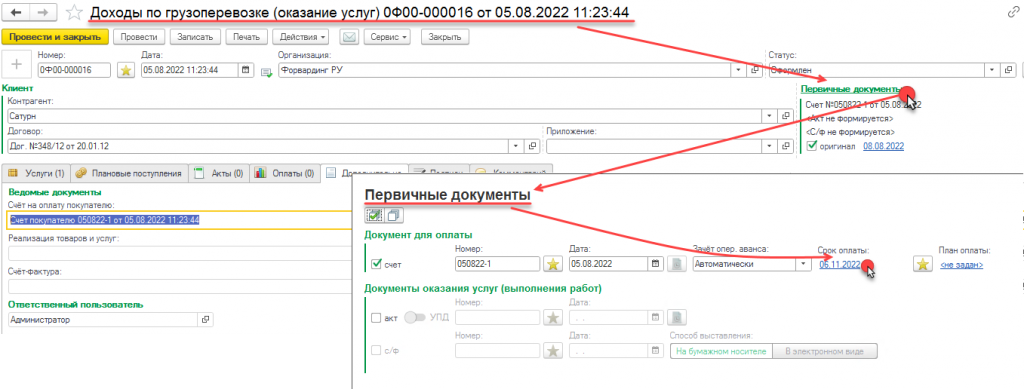Click check-all icon under Первичные документы title

coord(374,215)
